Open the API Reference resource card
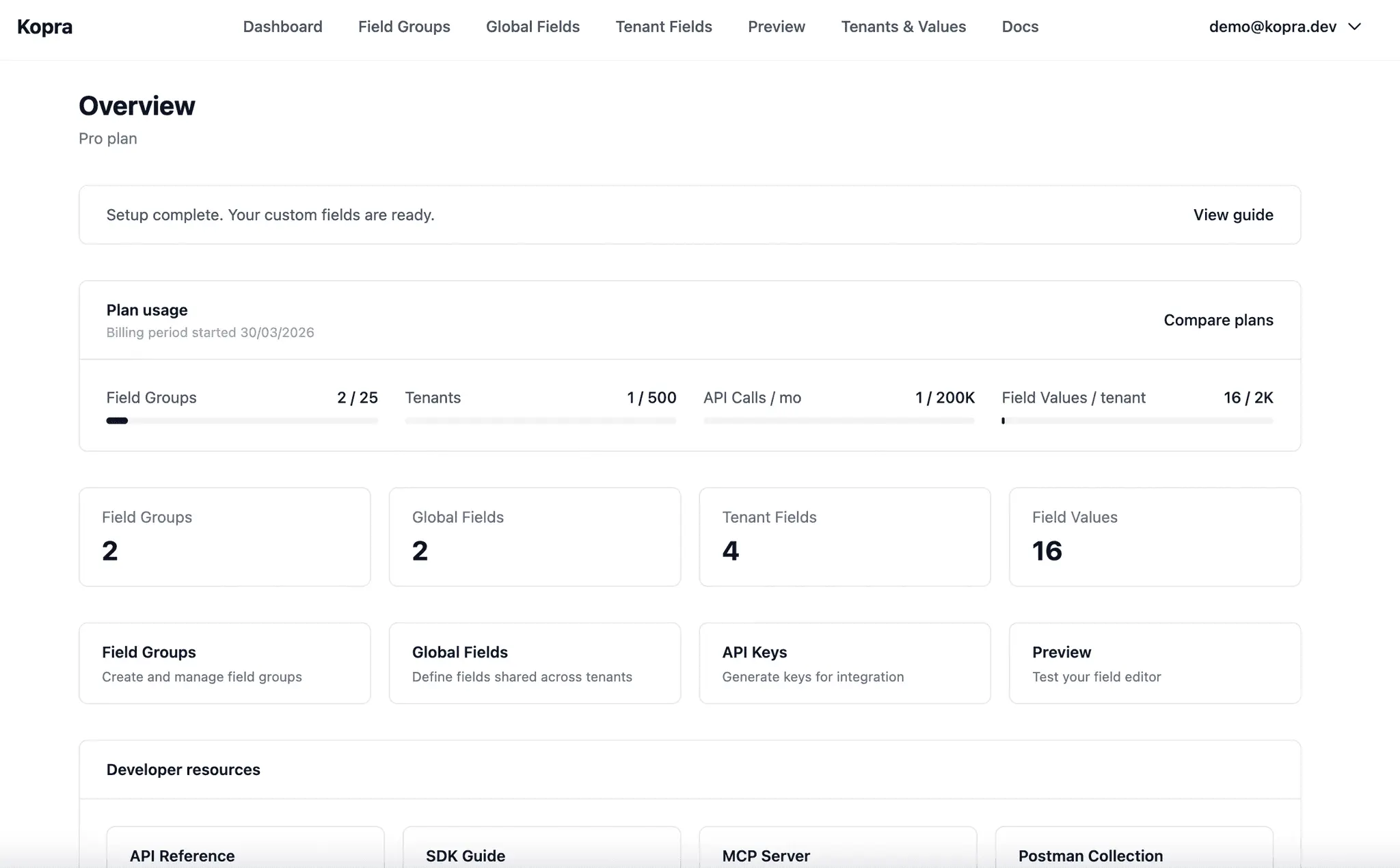Image resolution: width=1400 pixels, height=868 pixels. tap(245, 847)
